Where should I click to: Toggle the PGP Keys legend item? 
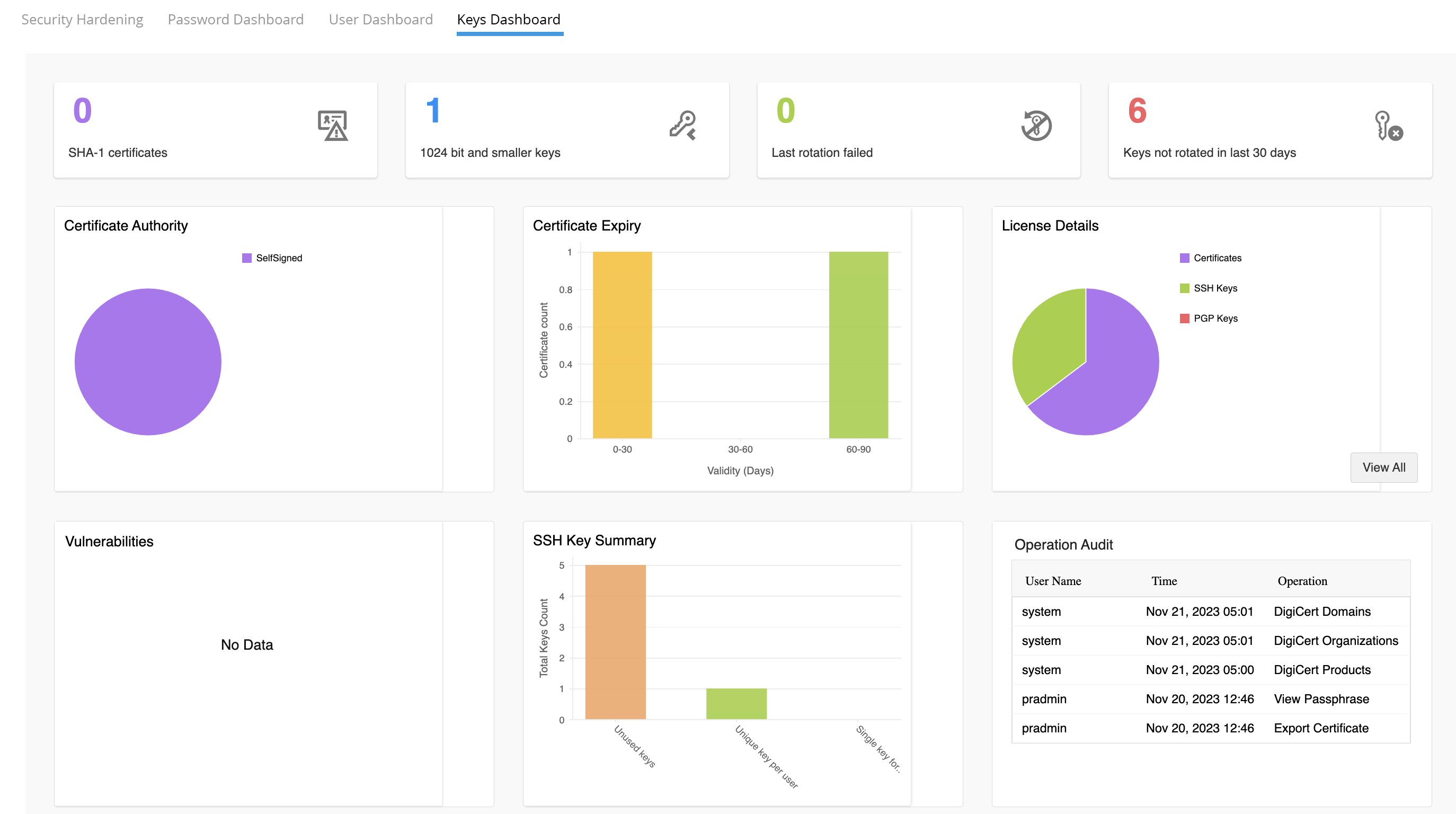[1209, 317]
